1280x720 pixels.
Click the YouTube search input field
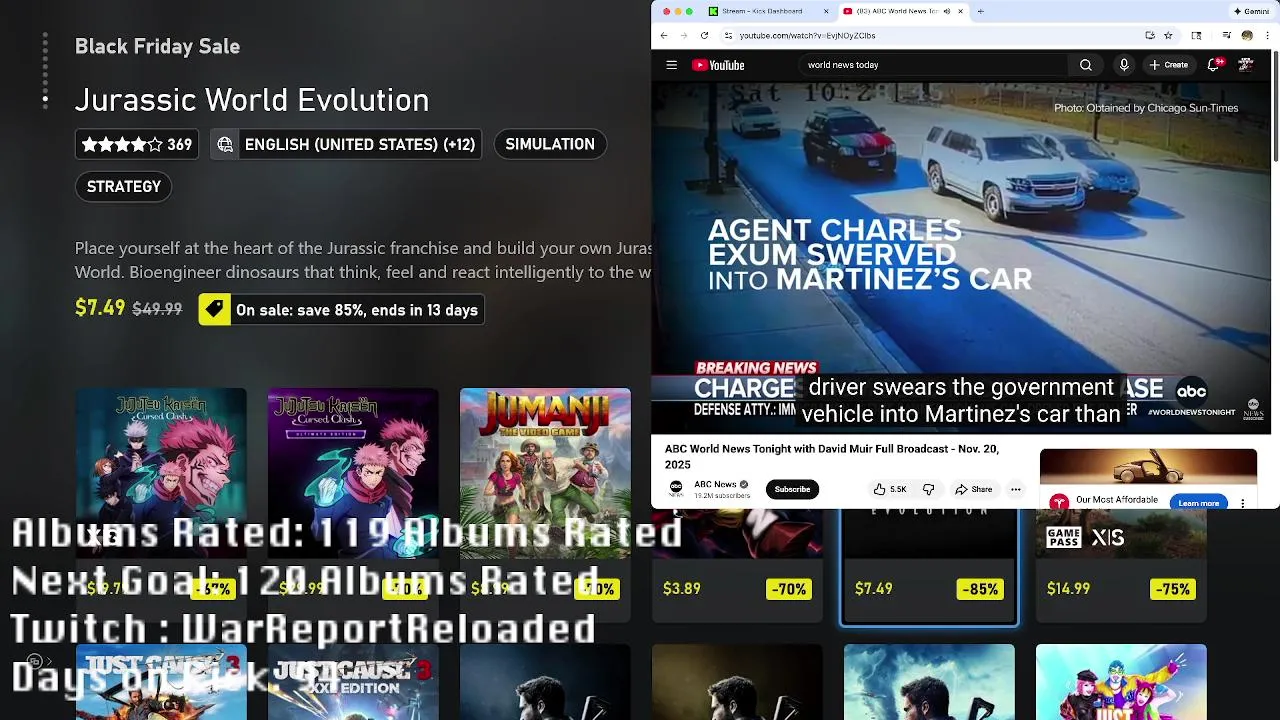935,65
